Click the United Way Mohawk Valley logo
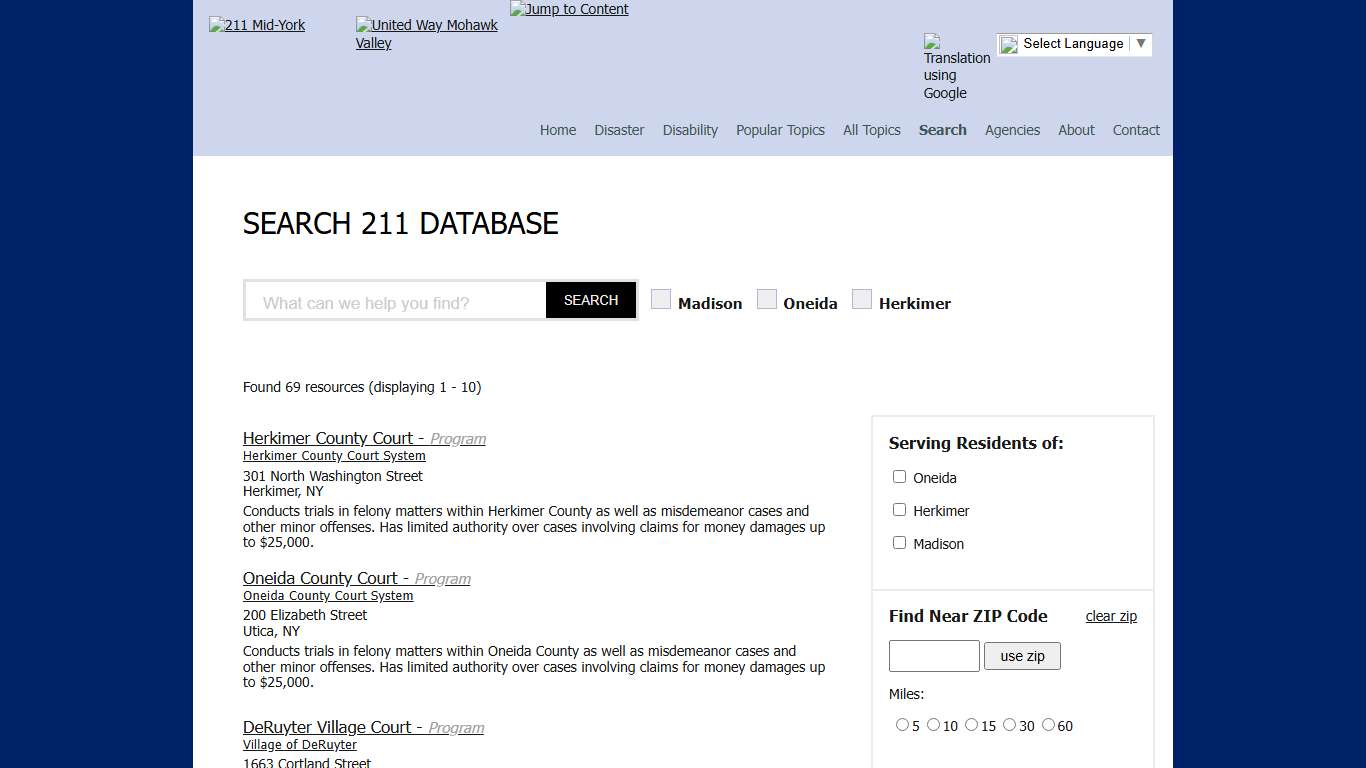The height and width of the screenshot is (768, 1366). pos(426,34)
